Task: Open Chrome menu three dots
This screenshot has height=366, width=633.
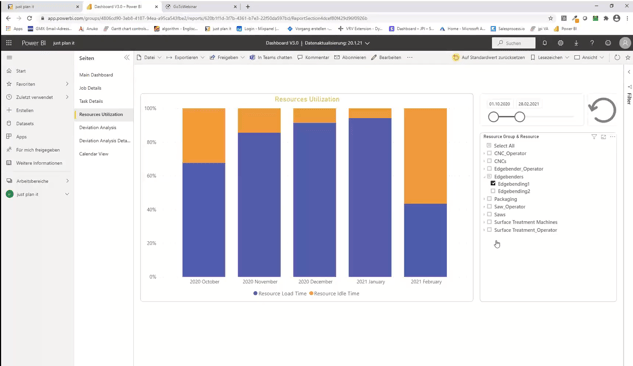Action: click(627, 18)
